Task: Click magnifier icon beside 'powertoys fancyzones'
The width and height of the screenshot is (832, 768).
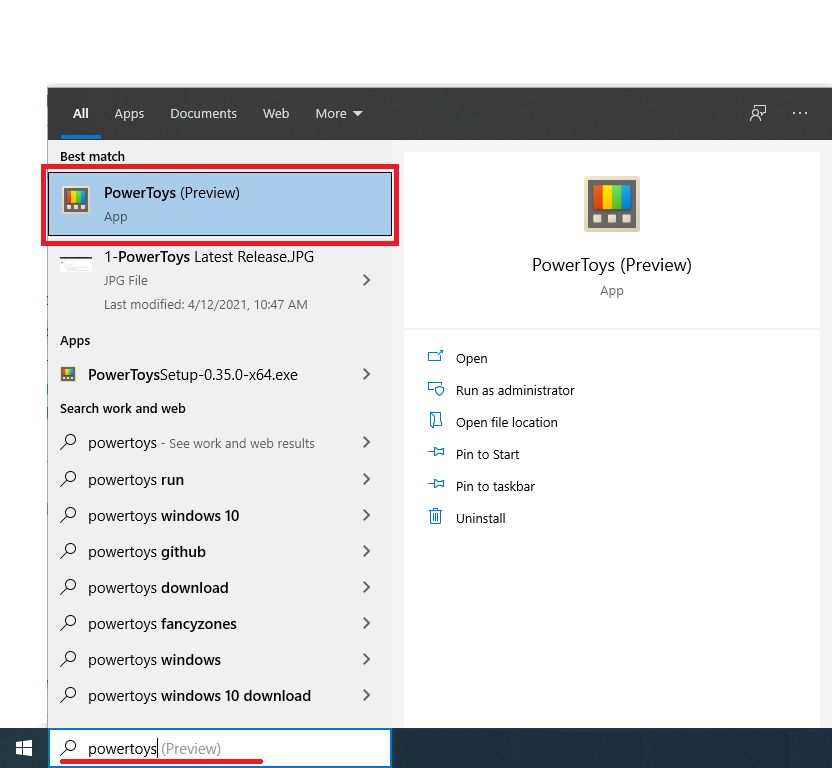Action: point(68,623)
